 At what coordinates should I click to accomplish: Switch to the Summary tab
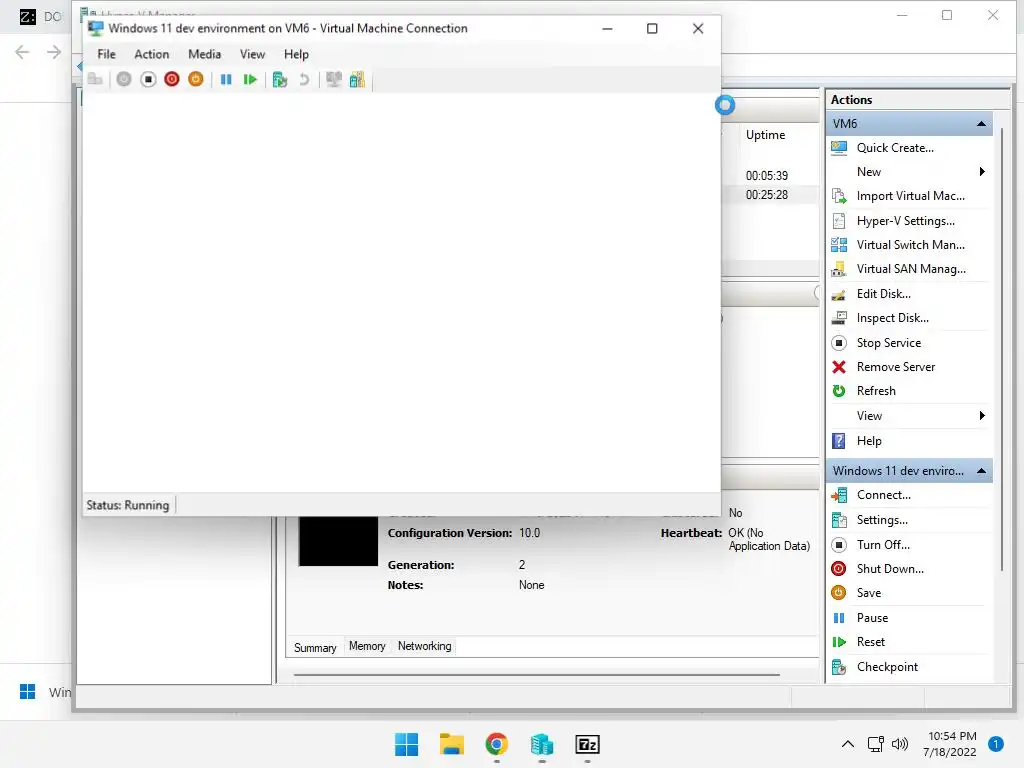click(315, 647)
